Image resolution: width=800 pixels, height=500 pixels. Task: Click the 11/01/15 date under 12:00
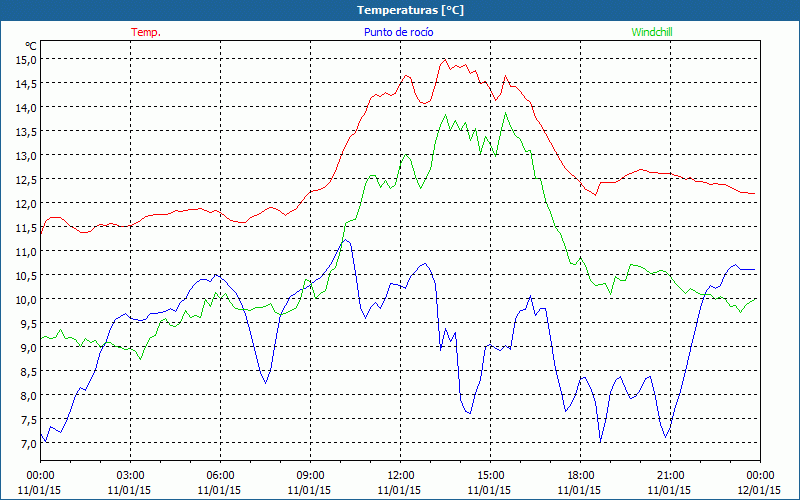click(x=399, y=490)
